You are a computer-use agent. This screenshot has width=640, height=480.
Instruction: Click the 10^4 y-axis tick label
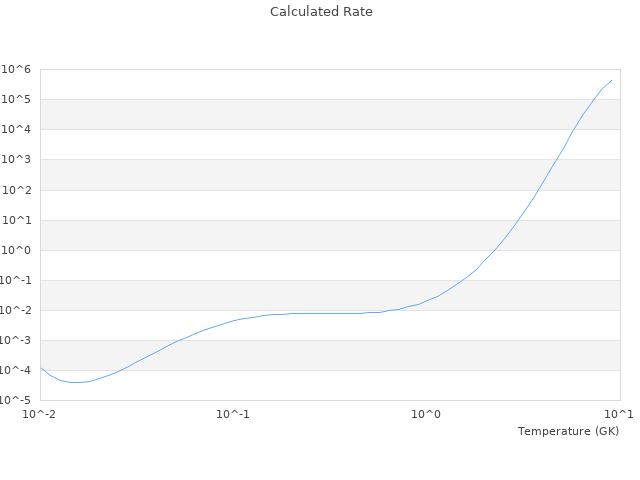tap(16, 129)
